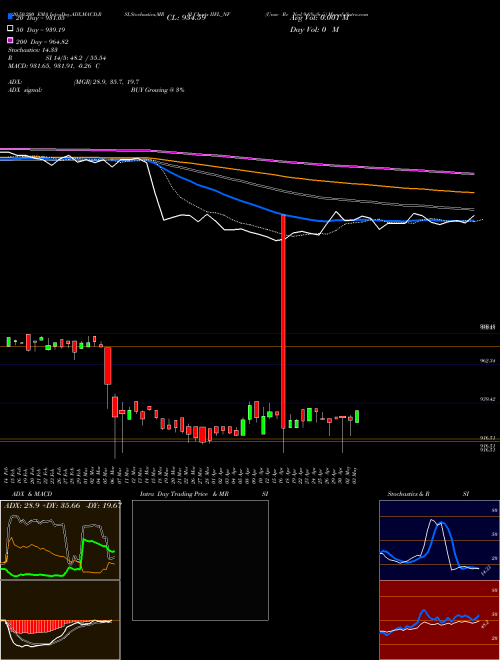Click the 'Stochastics: 14.33' reading
The image size is (500, 660).
(x=33, y=50)
